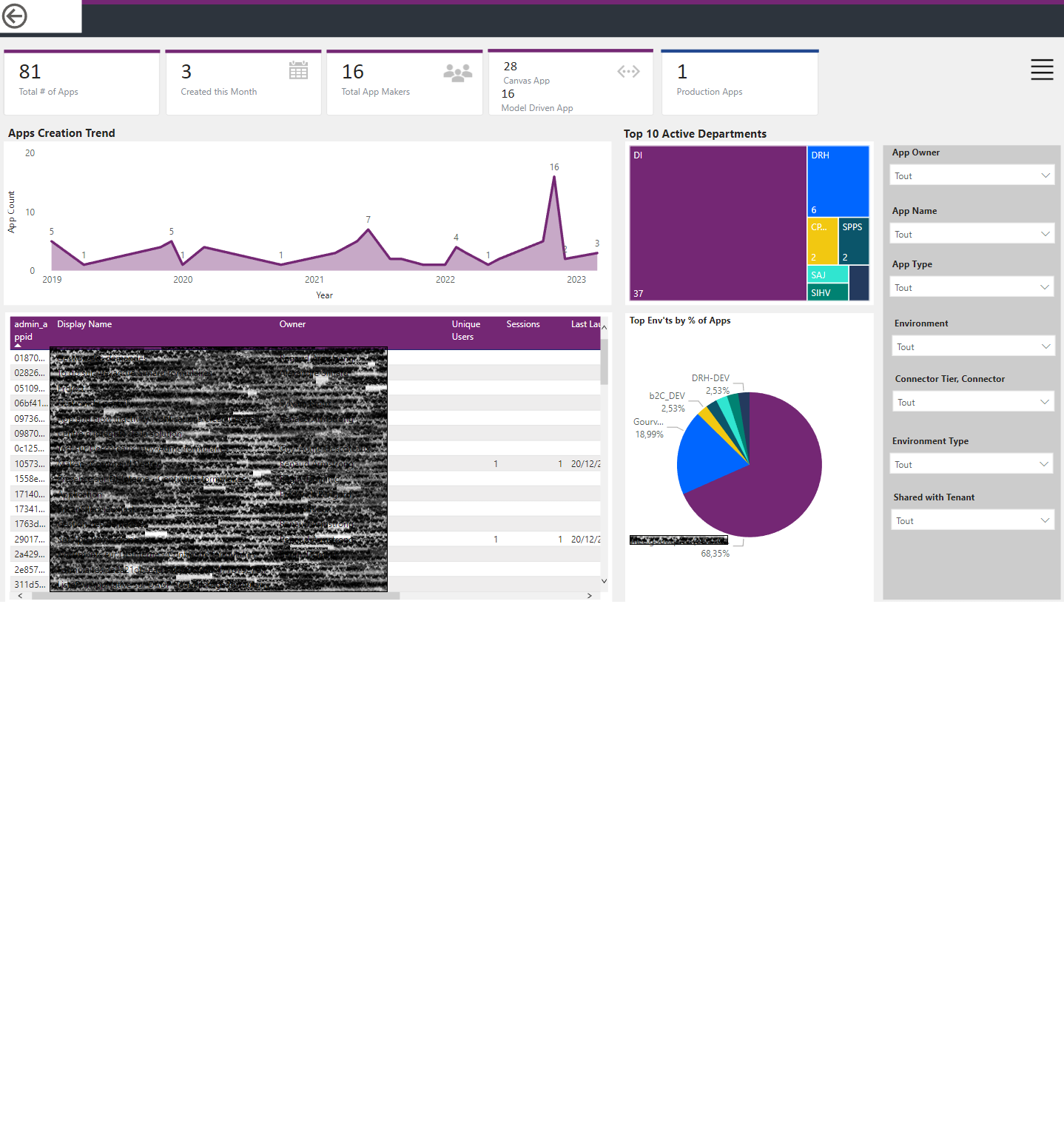Expand the Environment Type dropdown
This screenshot has width=1064, height=1131.
pos(972,464)
